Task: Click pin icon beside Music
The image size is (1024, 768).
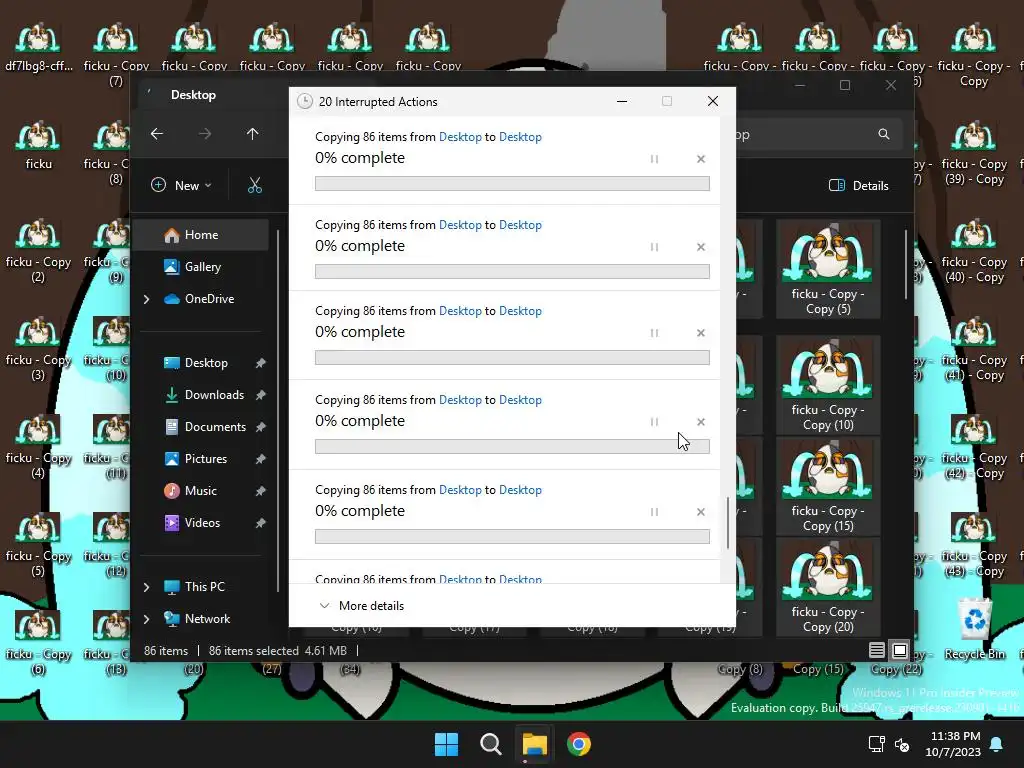Action: [261, 491]
